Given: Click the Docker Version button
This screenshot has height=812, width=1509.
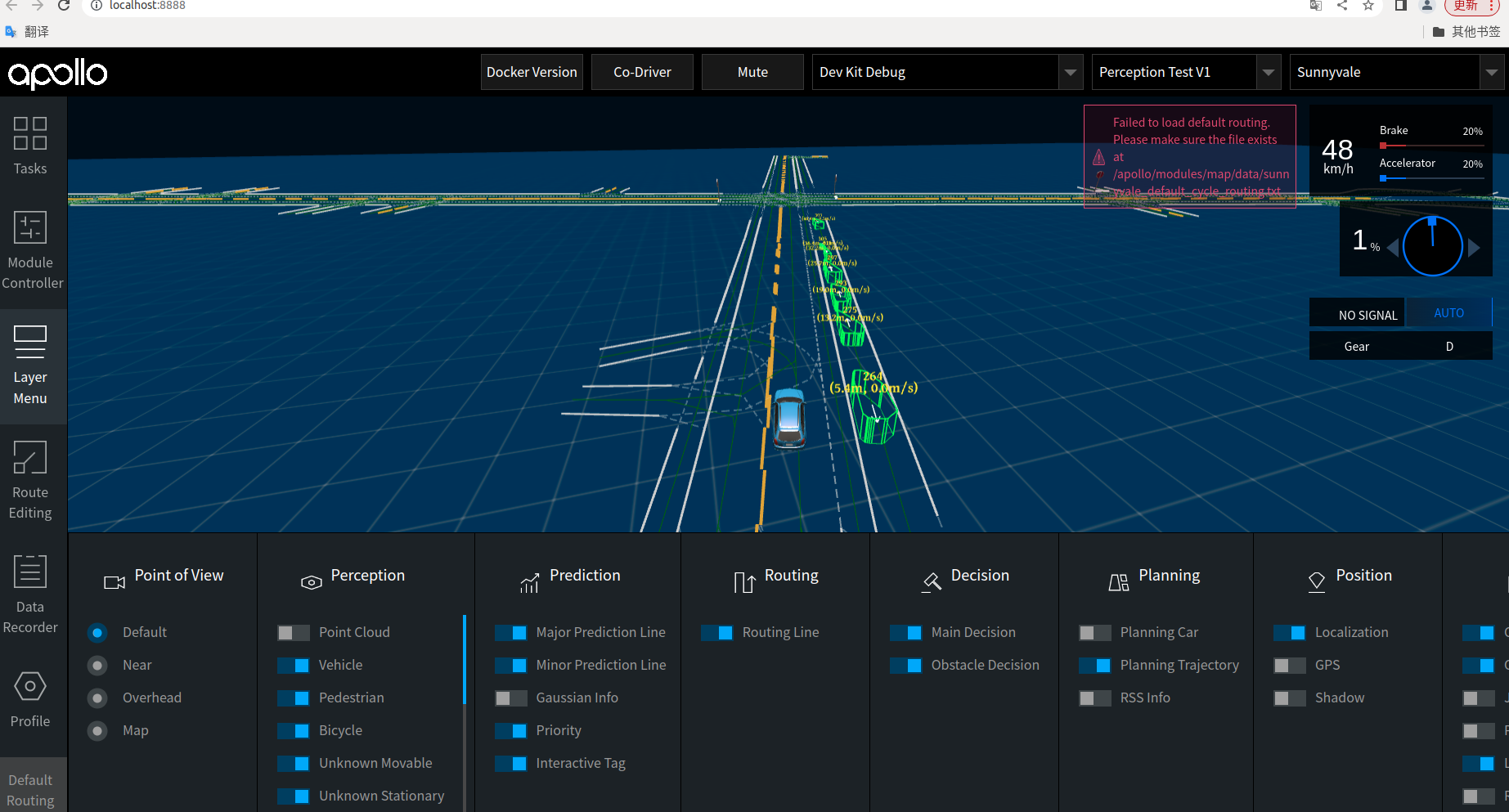Looking at the screenshot, I should (x=532, y=72).
